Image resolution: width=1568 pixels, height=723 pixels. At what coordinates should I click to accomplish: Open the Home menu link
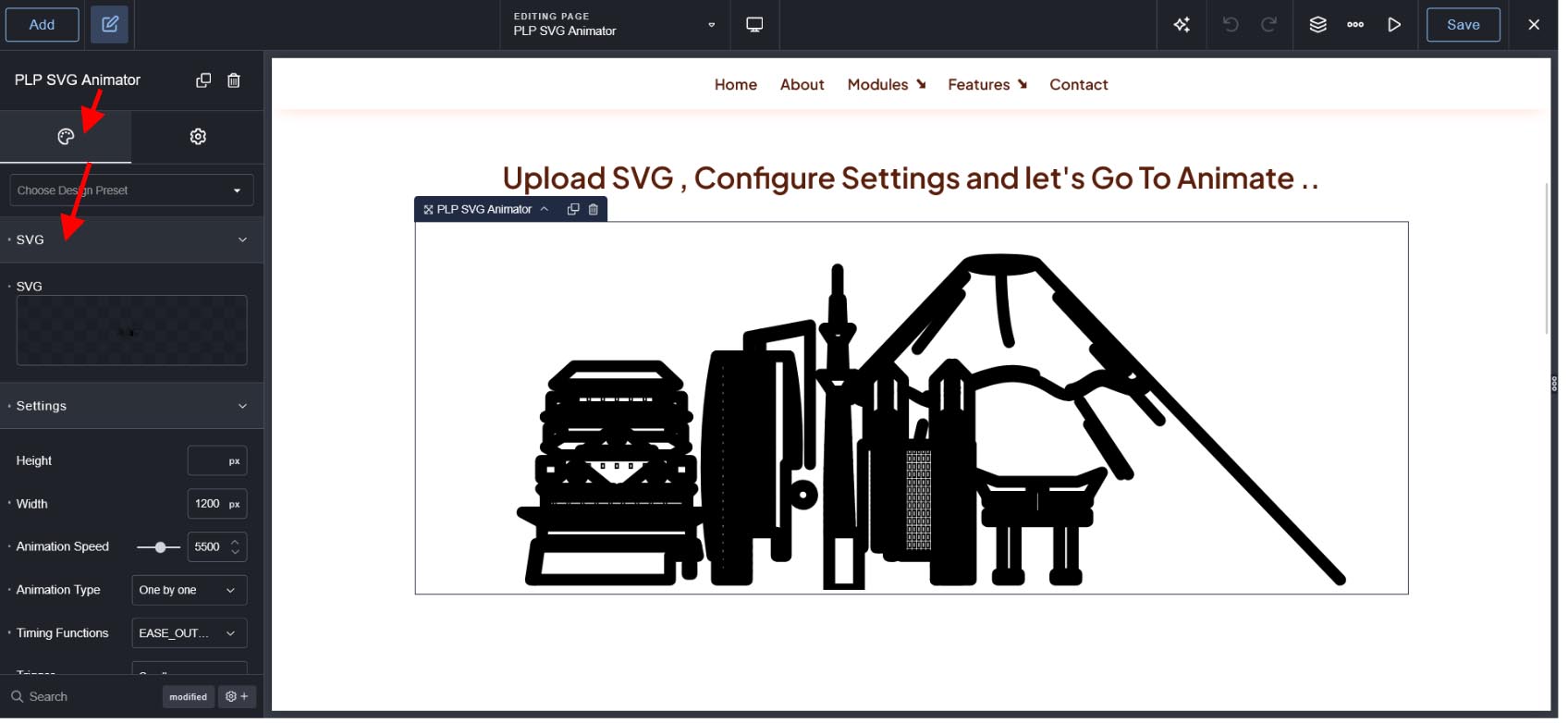[736, 85]
